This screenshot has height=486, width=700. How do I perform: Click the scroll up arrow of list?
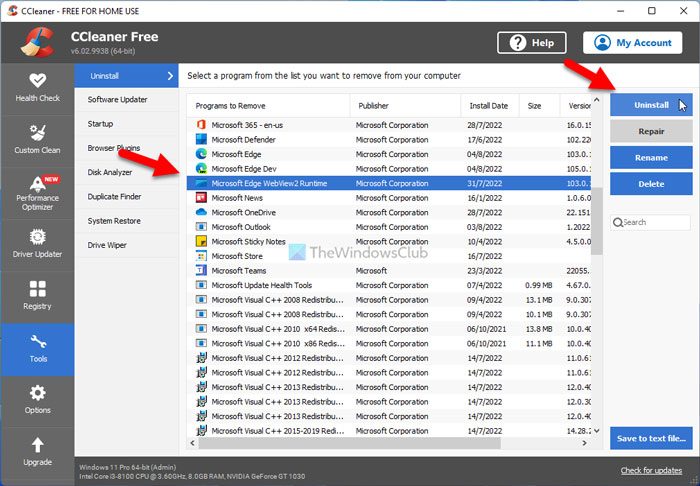(597, 100)
